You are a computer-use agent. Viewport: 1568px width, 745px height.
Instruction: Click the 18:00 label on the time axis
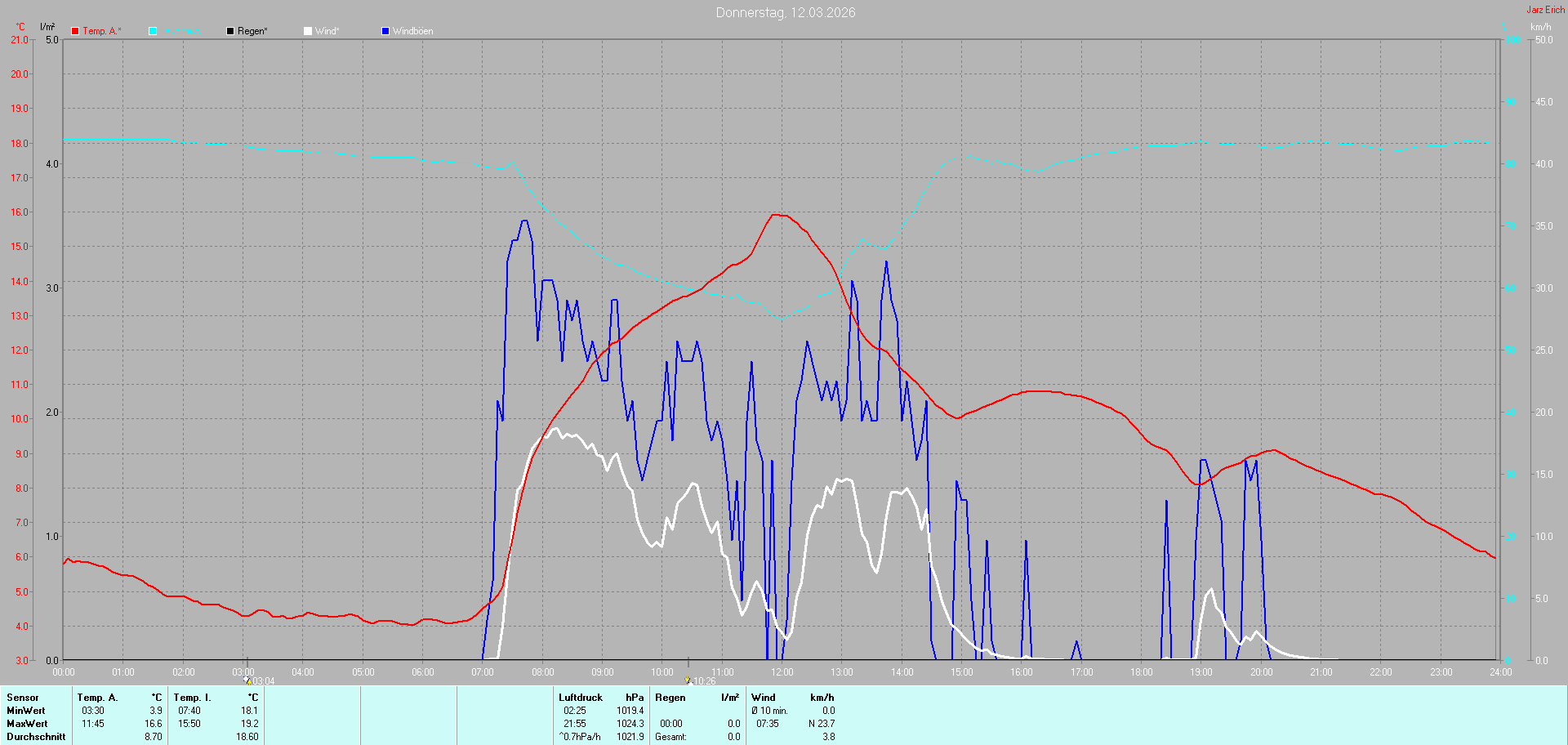coord(1142,672)
